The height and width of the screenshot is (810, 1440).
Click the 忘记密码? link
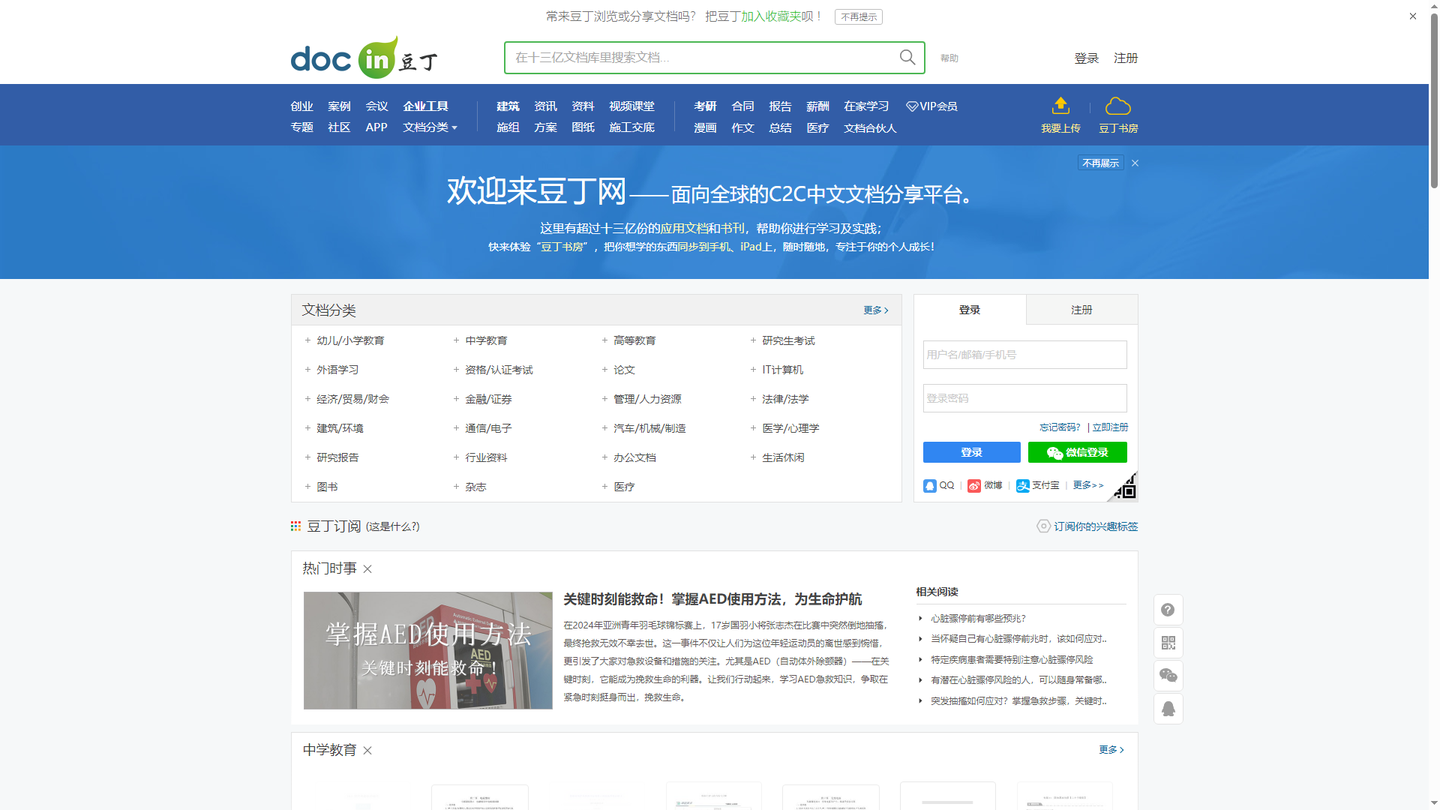(x=1060, y=427)
